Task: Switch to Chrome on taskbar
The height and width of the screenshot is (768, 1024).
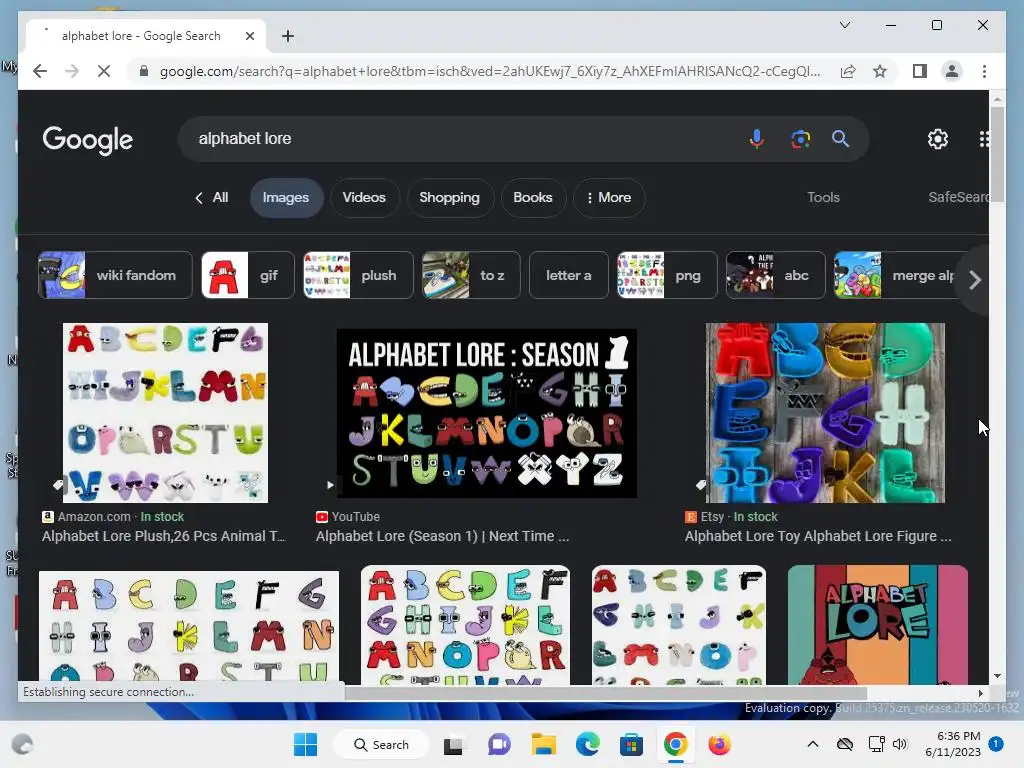Action: click(x=675, y=744)
